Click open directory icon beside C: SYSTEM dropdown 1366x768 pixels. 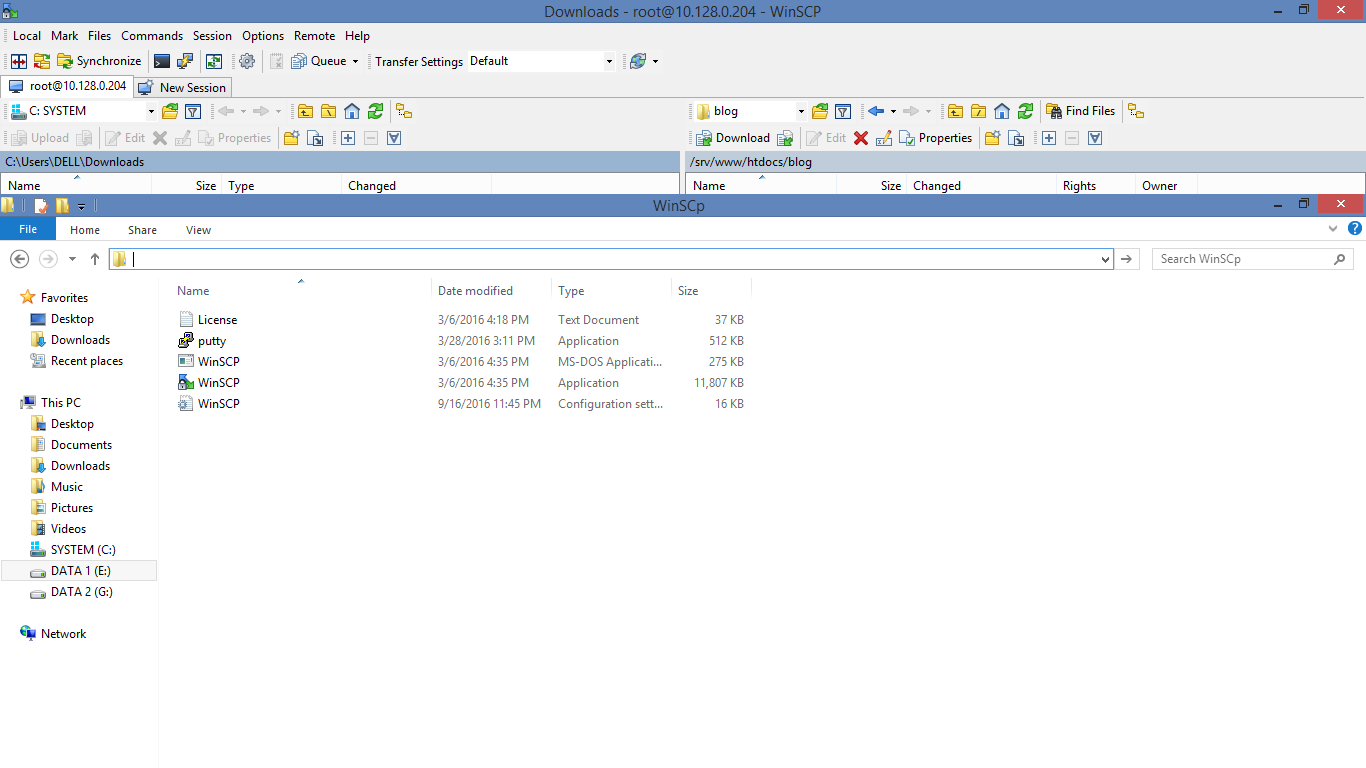click(x=170, y=111)
